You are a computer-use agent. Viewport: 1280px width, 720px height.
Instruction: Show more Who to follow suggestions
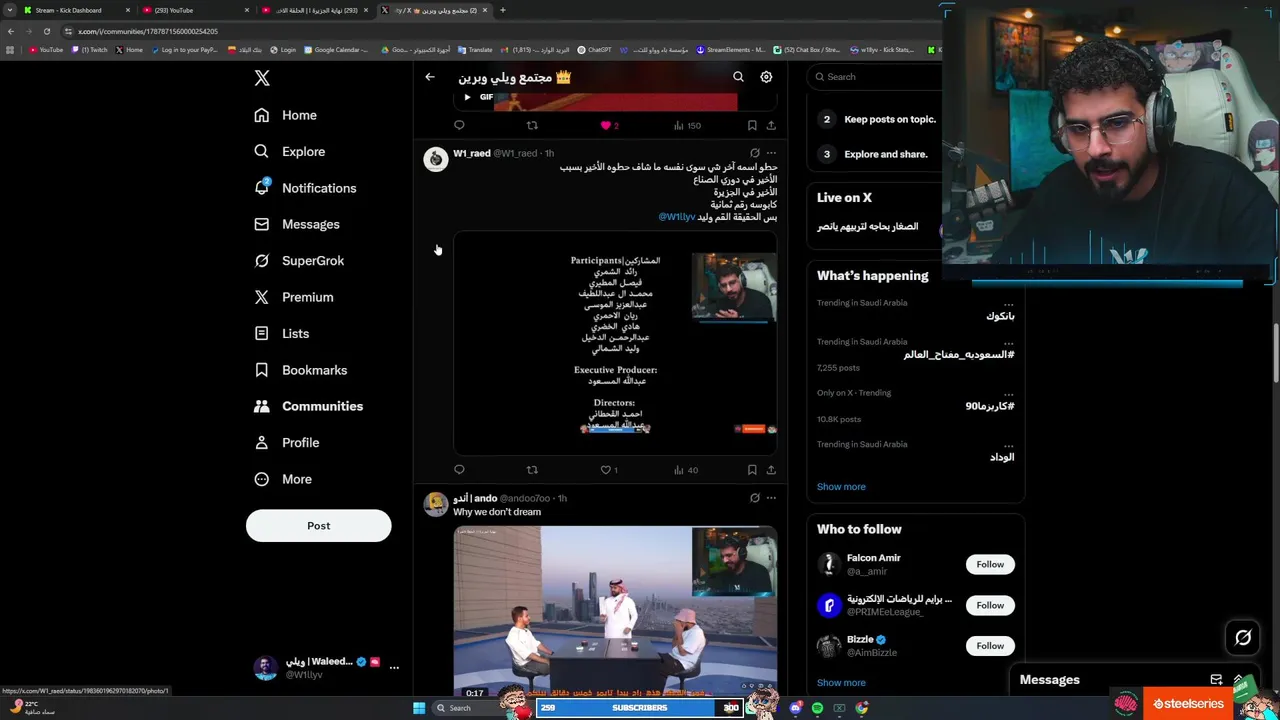click(x=841, y=683)
